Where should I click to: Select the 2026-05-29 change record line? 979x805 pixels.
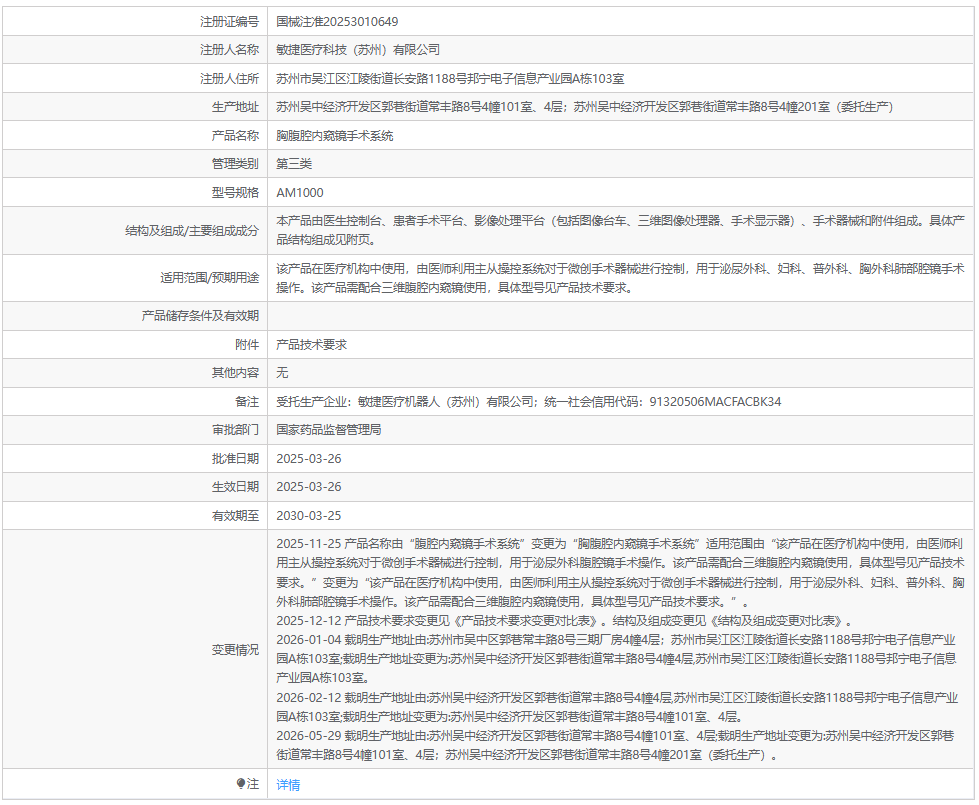(x=616, y=746)
